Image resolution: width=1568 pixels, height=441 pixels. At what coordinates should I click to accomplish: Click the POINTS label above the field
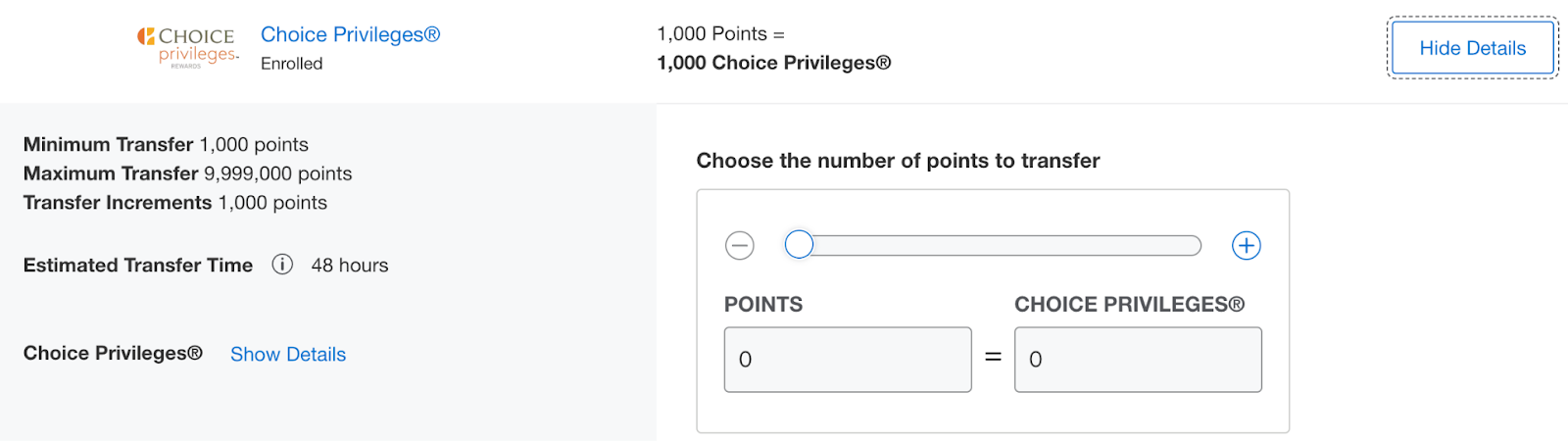pyautogui.click(x=762, y=305)
